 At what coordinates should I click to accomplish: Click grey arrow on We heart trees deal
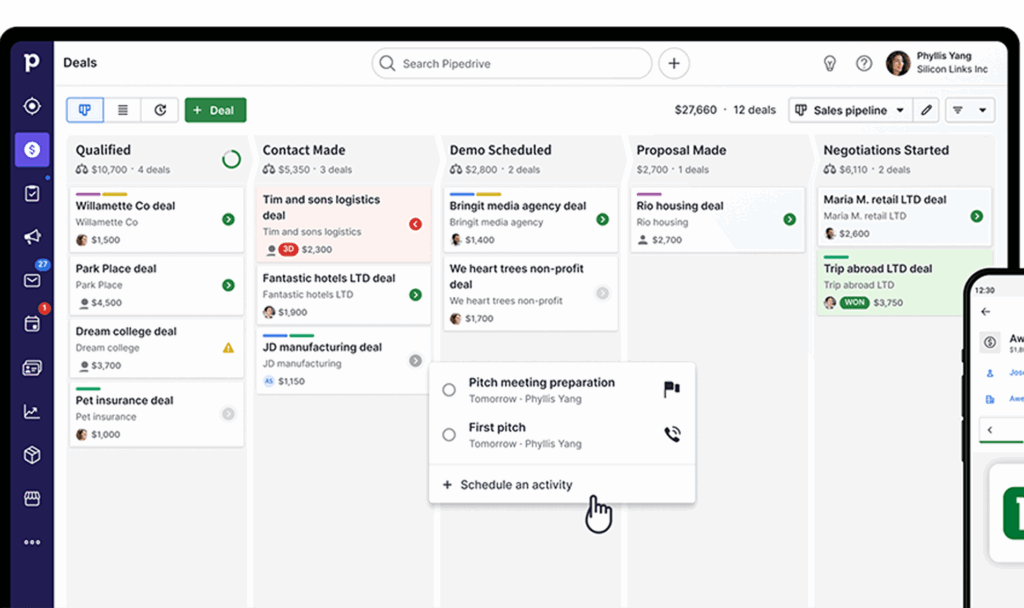point(602,293)
